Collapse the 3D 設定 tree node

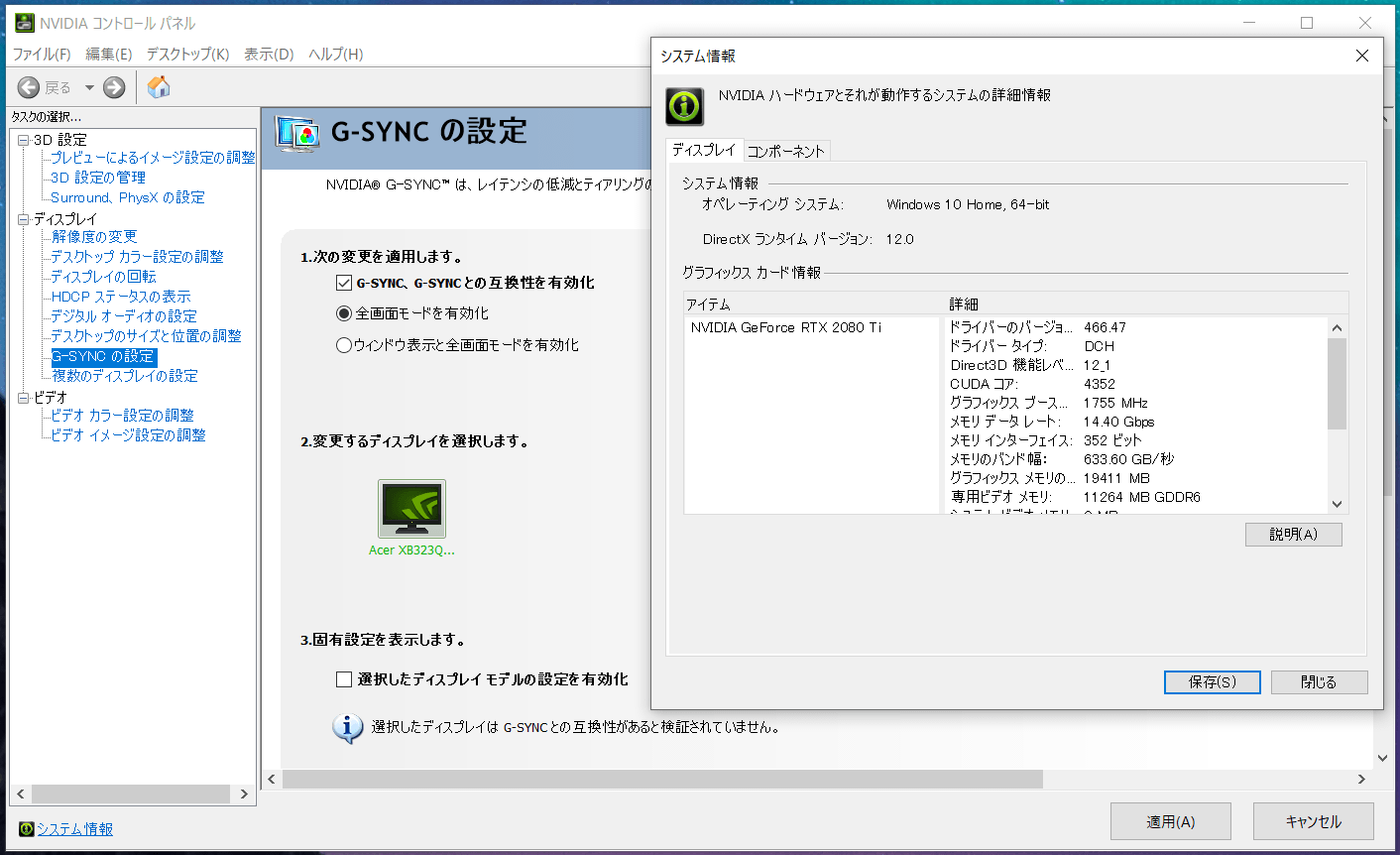(24, 140)
